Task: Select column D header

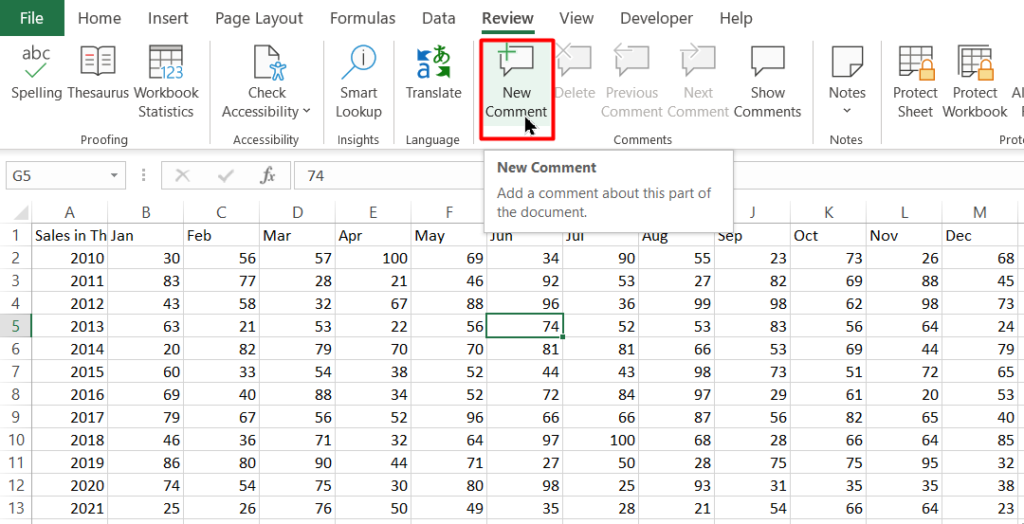Action: point(297,213)
